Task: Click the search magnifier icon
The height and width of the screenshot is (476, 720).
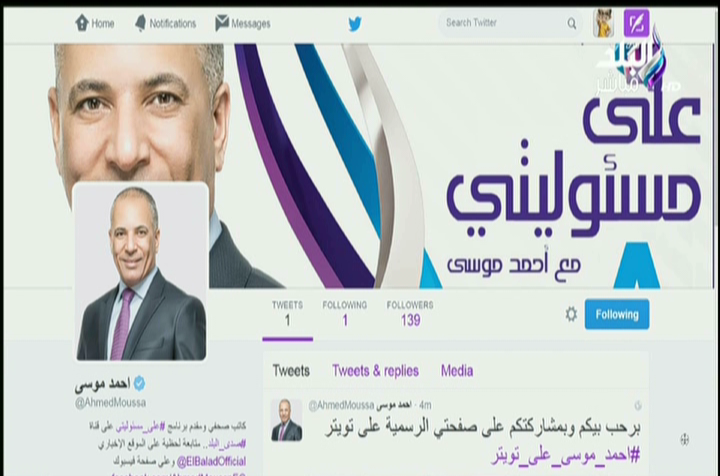Action: tap(572, 23)
